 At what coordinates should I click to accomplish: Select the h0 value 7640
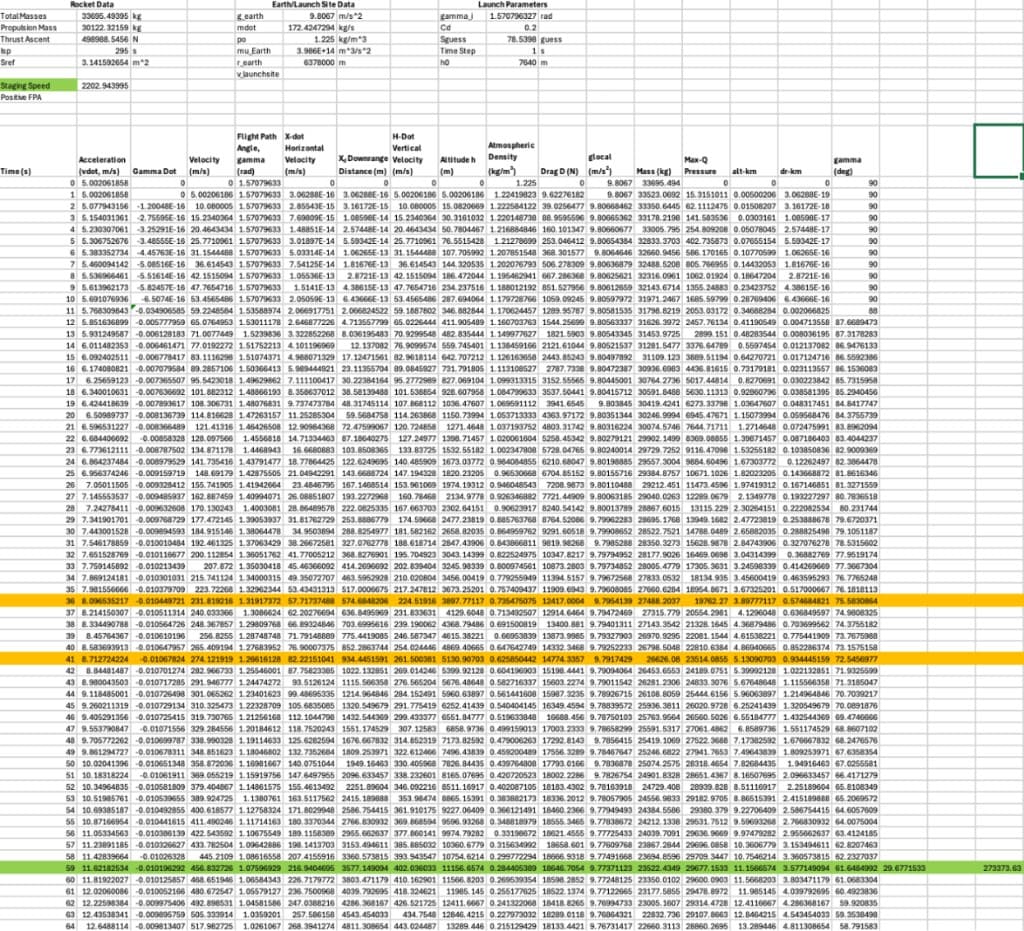point(527,61)
